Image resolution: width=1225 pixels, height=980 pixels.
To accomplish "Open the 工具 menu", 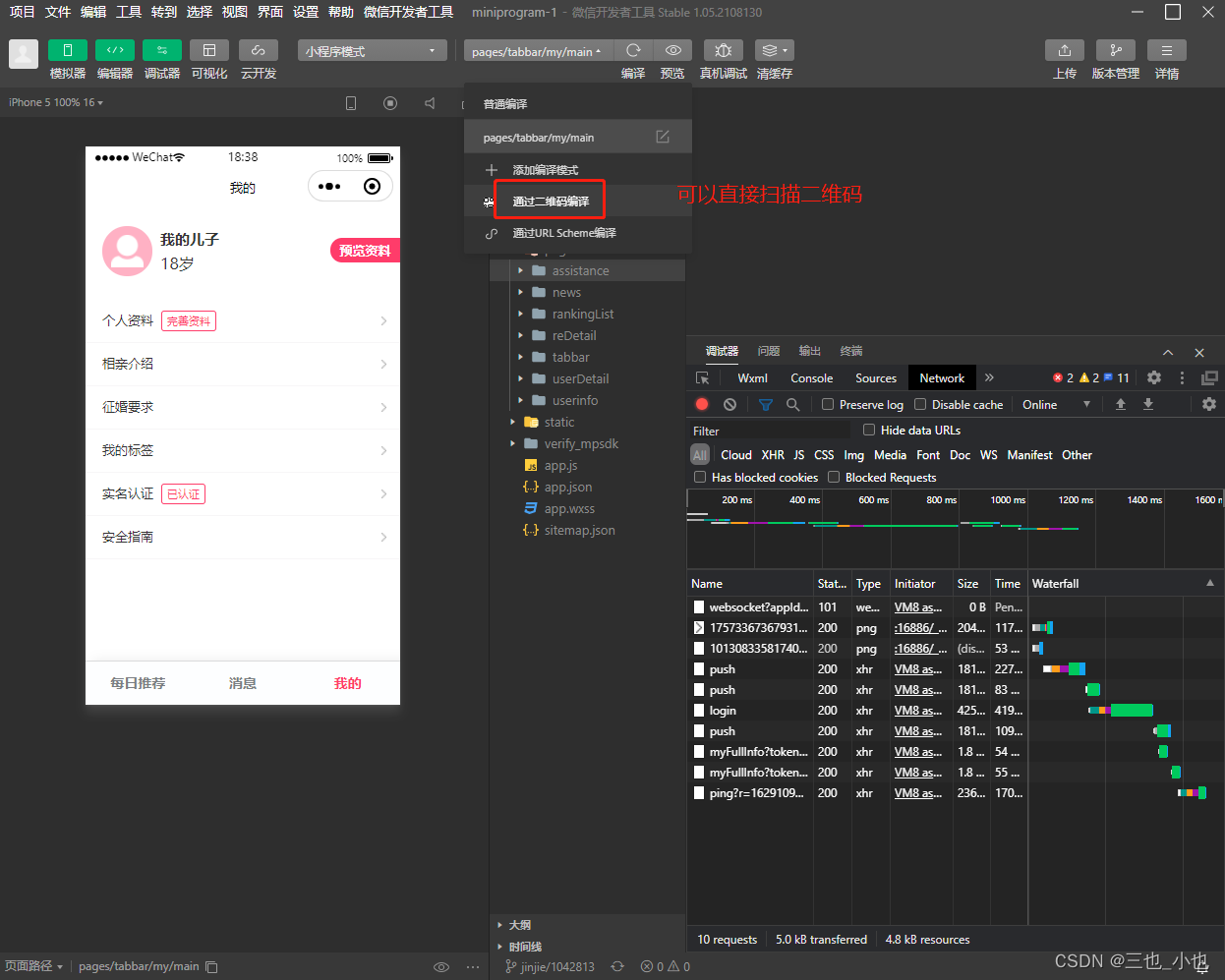I will pos(129,12).
